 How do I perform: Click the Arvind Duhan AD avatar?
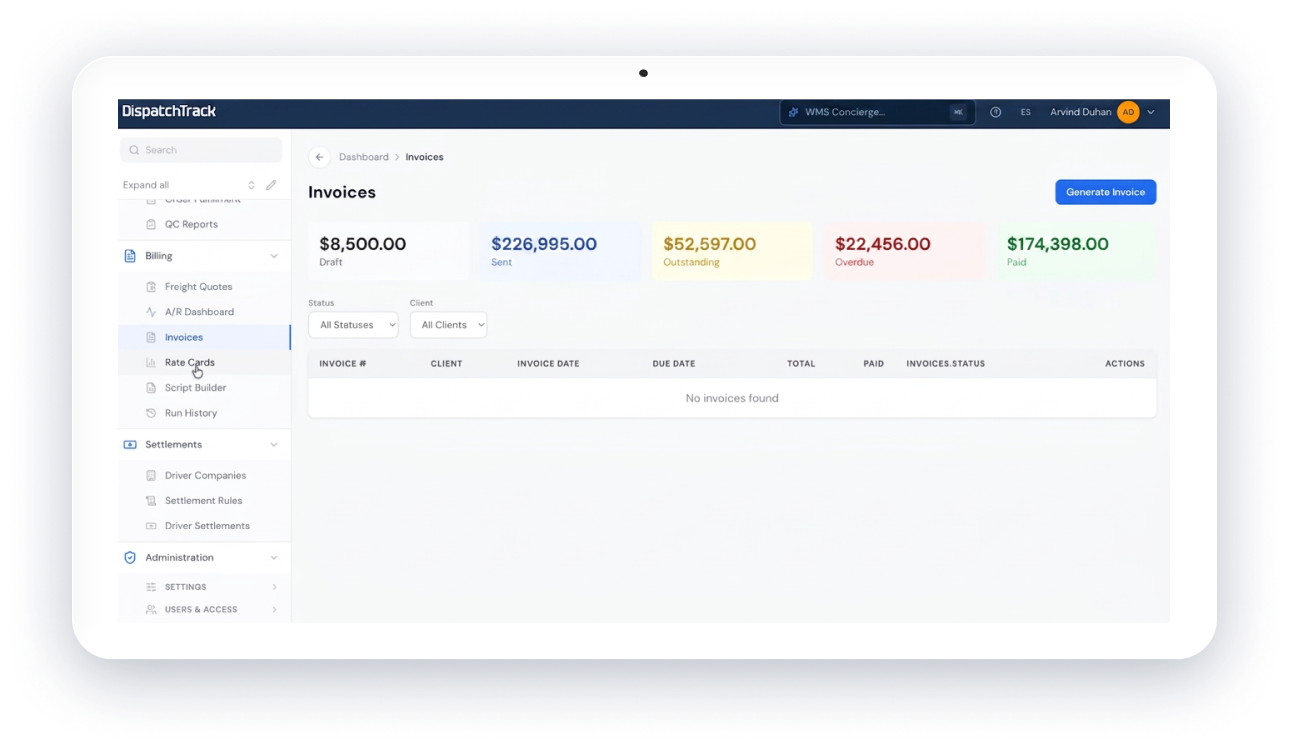coord(1128,112)
